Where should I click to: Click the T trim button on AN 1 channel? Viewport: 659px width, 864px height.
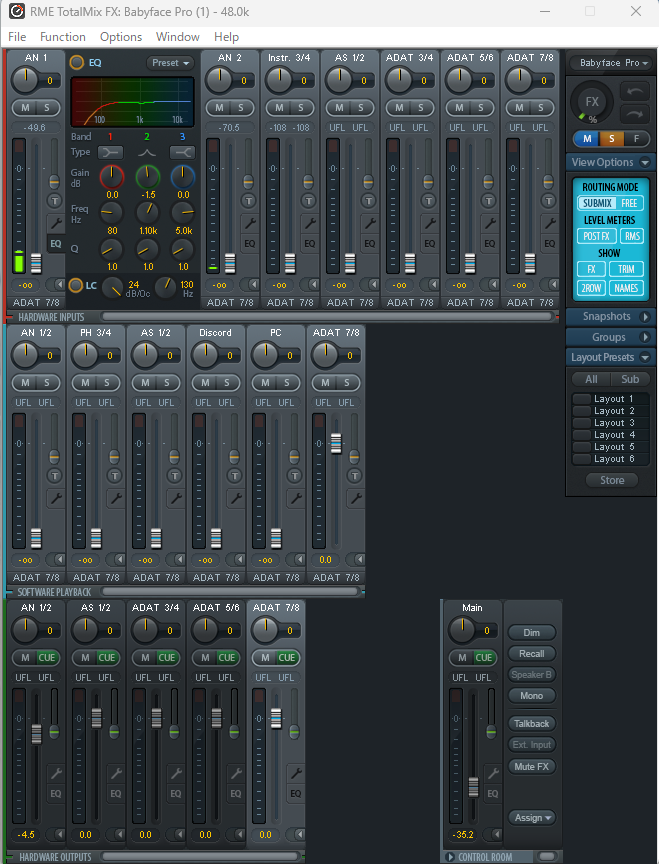click(x=55, y=201)
